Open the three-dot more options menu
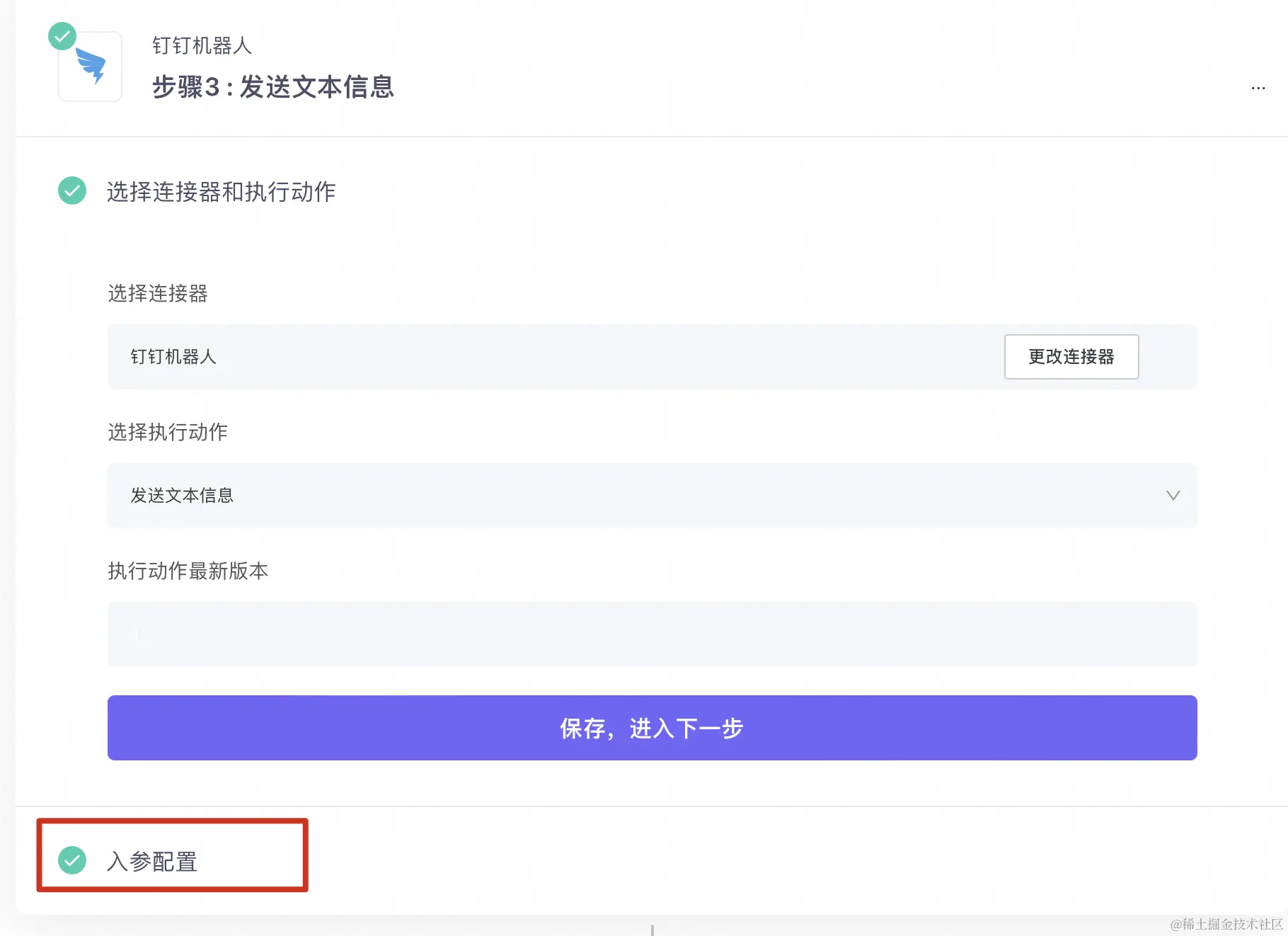 click(1258, 88)
